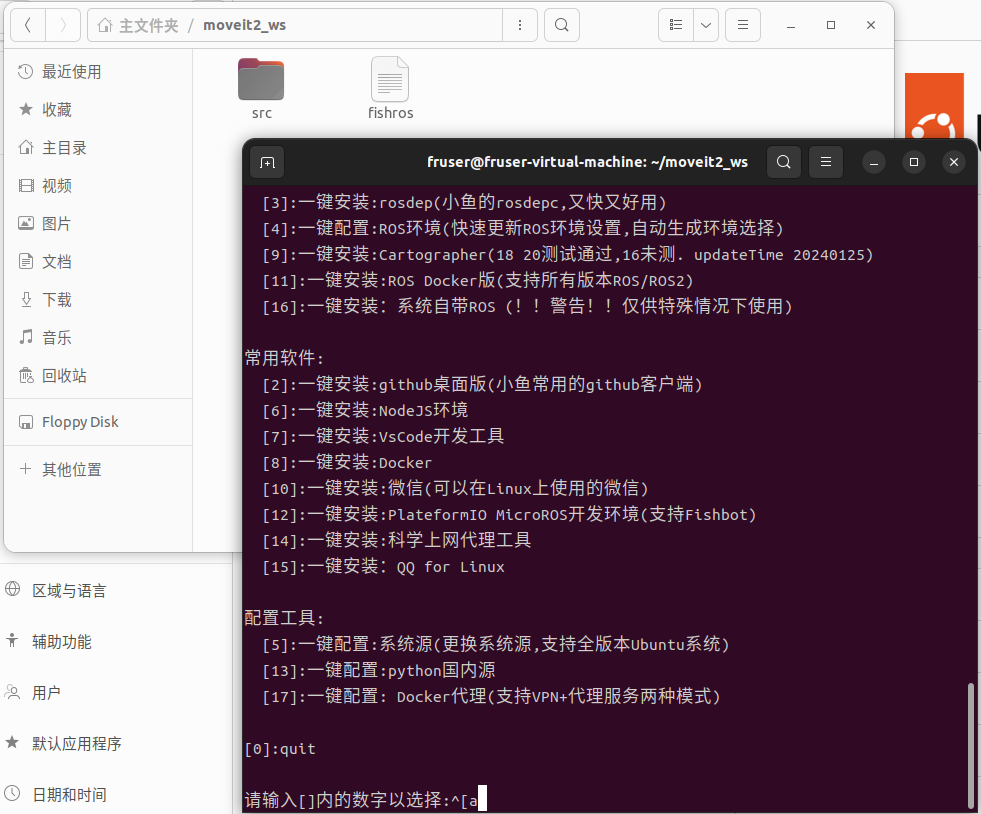Open Music (音乐) folder in sidebar

point(98,338)
